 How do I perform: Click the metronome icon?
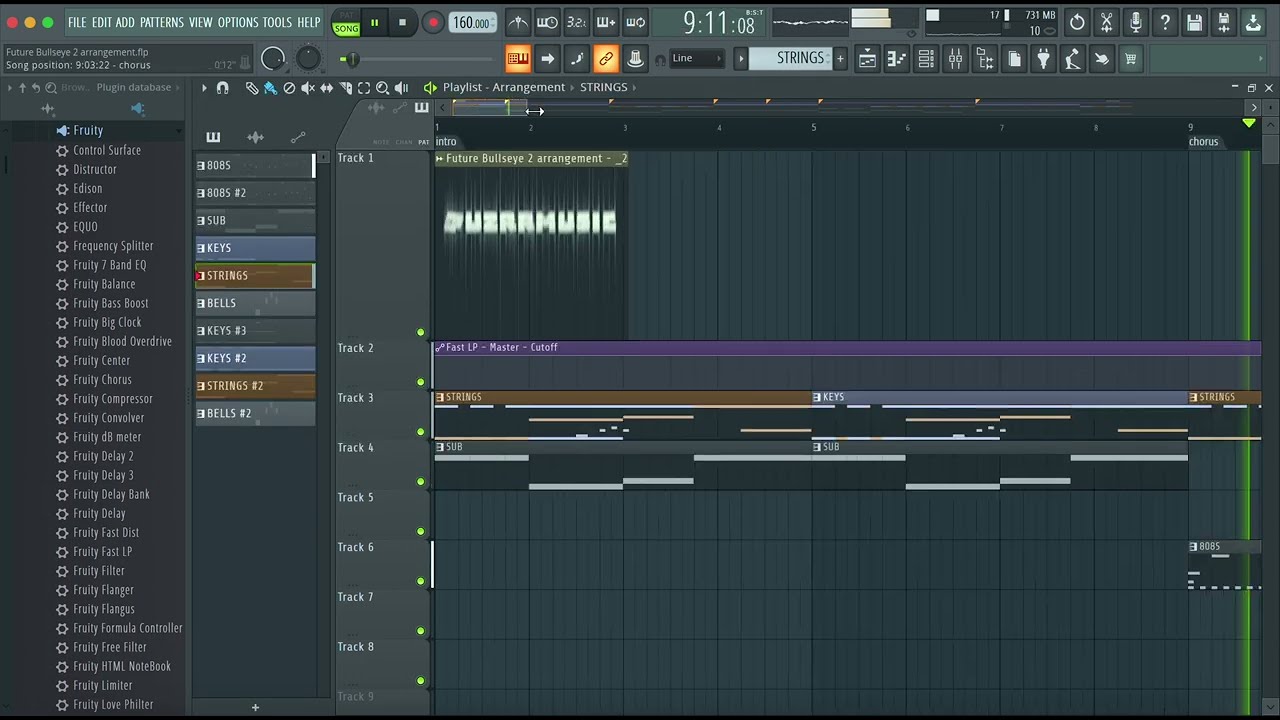(518, 22)
